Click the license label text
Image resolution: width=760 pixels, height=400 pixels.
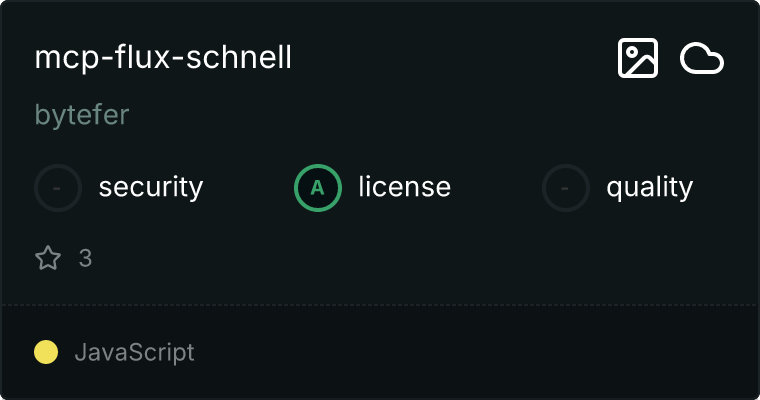(404, 187)
